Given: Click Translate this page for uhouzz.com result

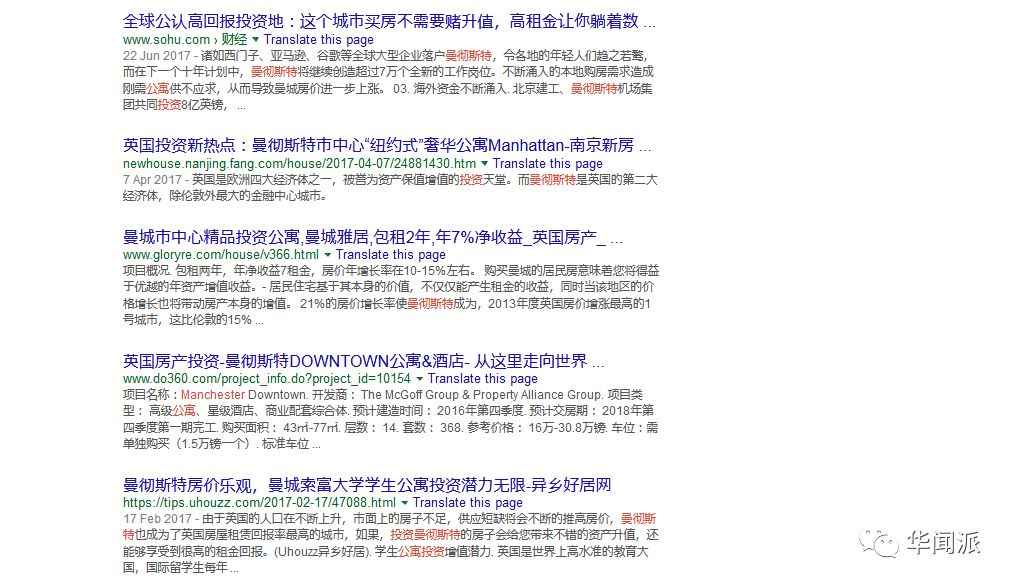Looking at the screenshot, I should [x=467, y=502].
